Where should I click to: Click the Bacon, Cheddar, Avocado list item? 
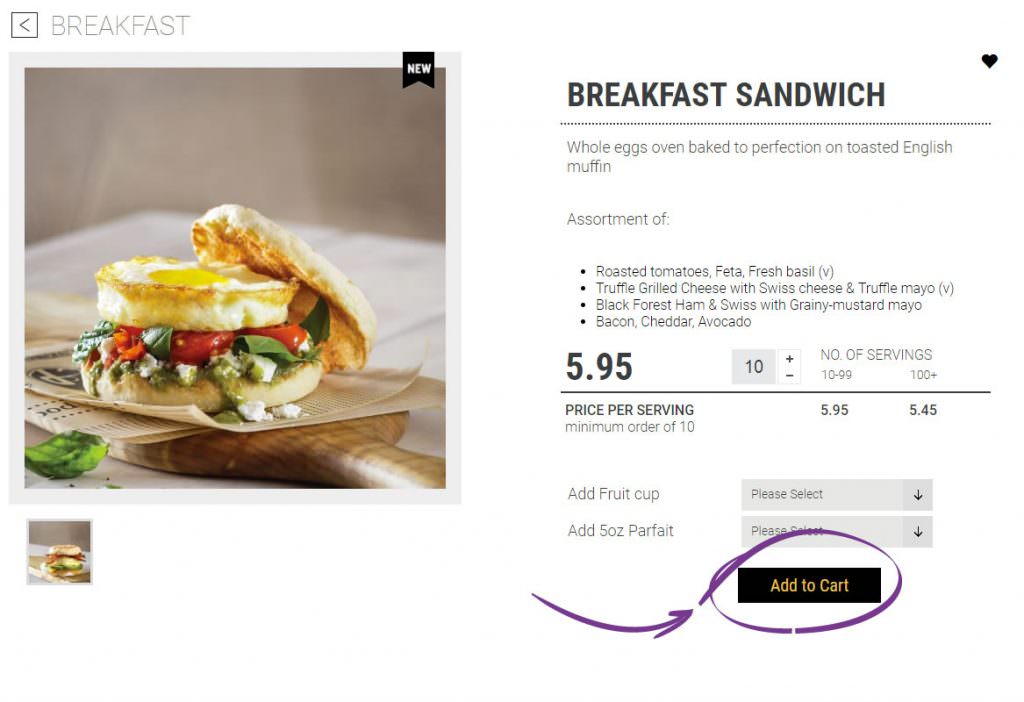673,322
